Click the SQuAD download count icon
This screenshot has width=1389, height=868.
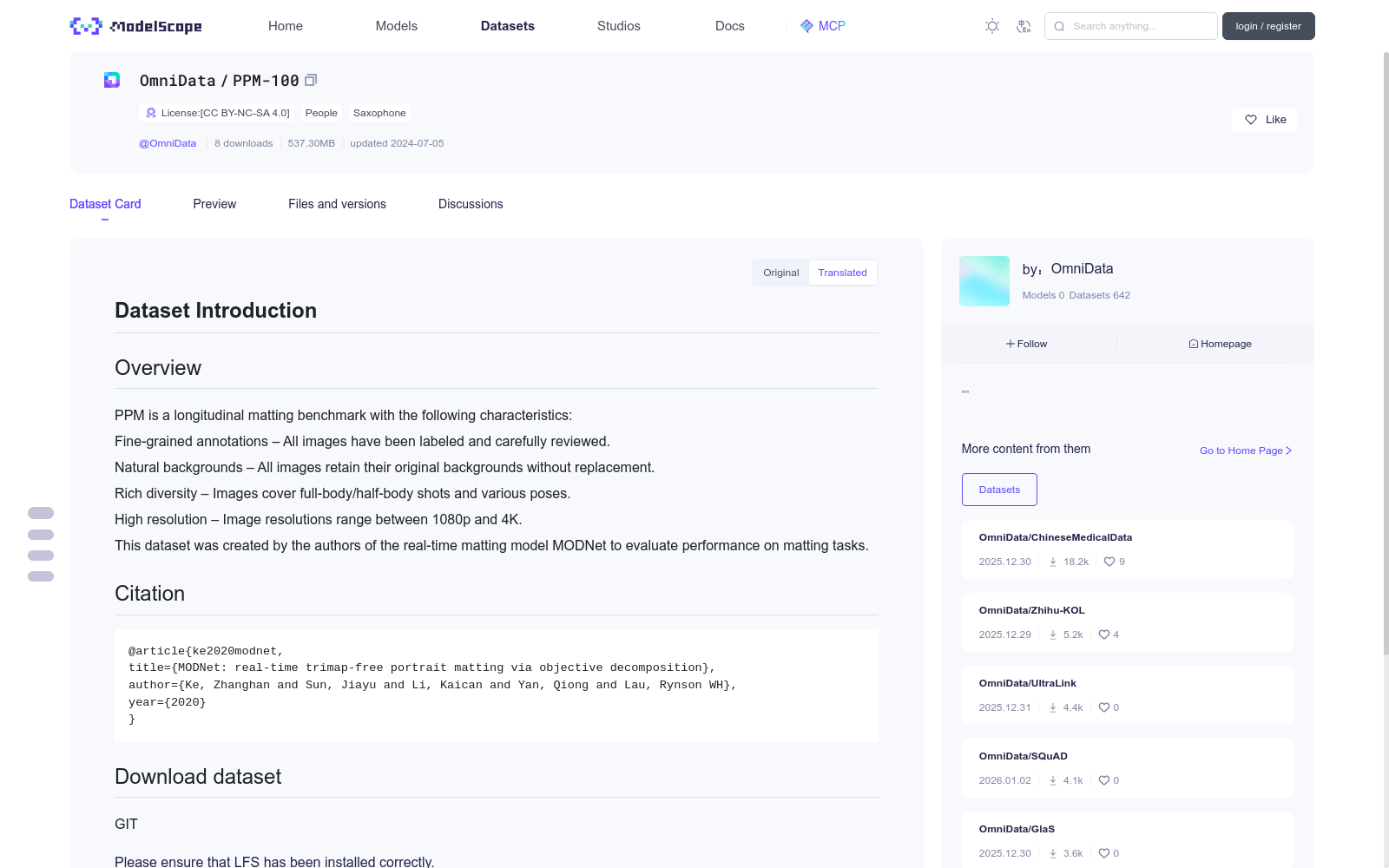click(1053, 780)
